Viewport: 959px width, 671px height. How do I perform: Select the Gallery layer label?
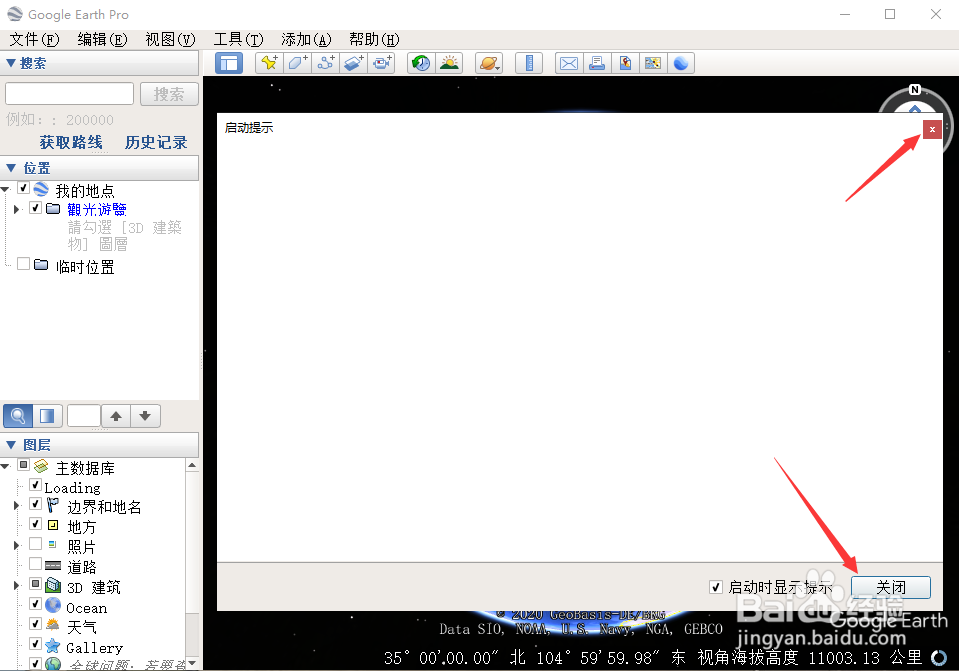click(94, 648)
